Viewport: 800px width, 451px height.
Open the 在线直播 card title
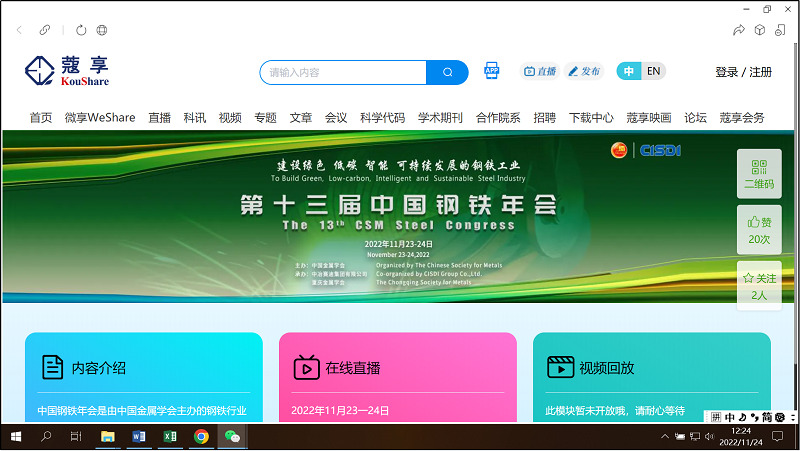353,368
